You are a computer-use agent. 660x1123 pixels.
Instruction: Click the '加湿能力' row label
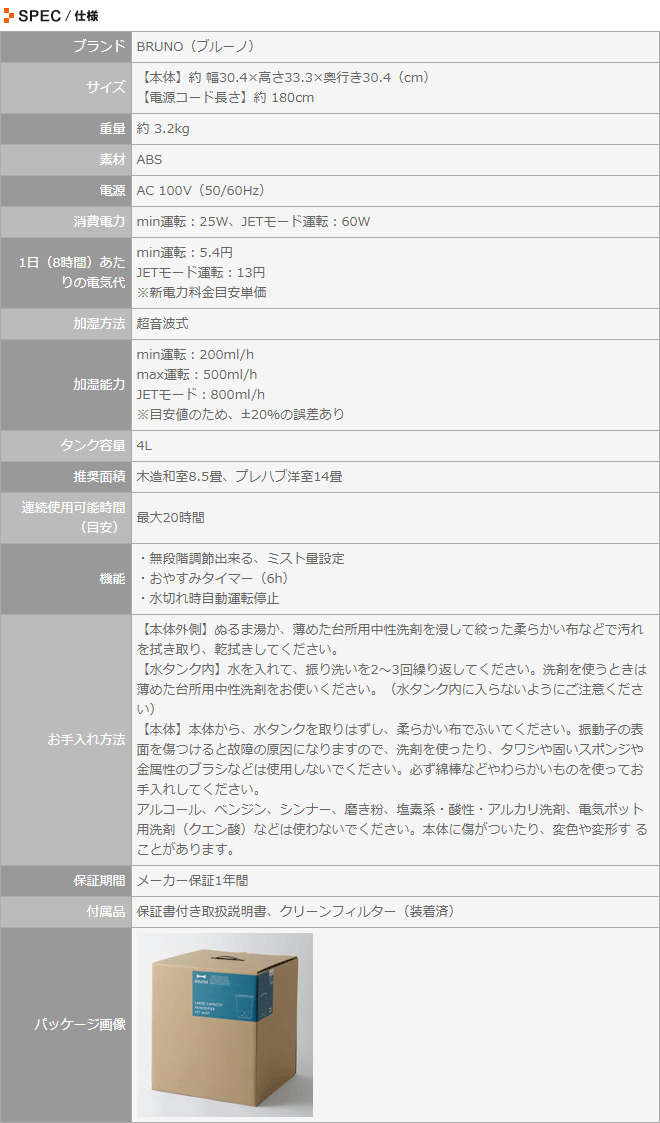point(100,385)
